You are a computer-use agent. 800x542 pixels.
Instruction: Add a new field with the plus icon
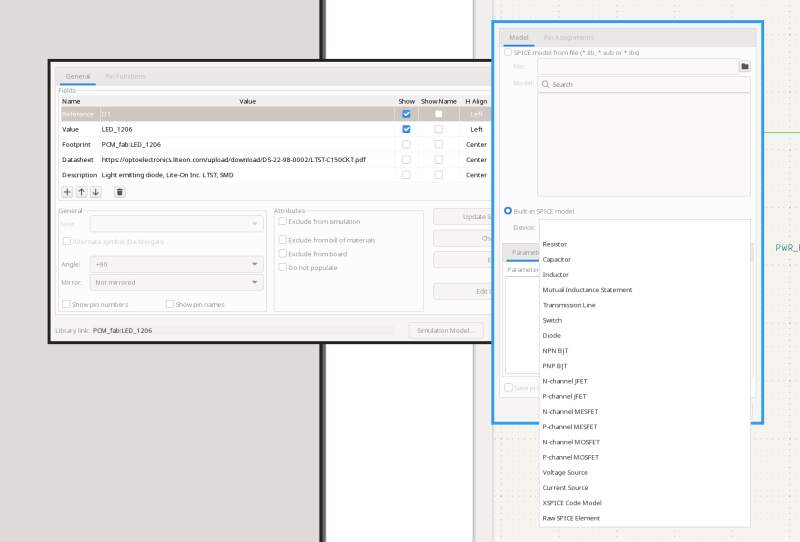[67, 192]
